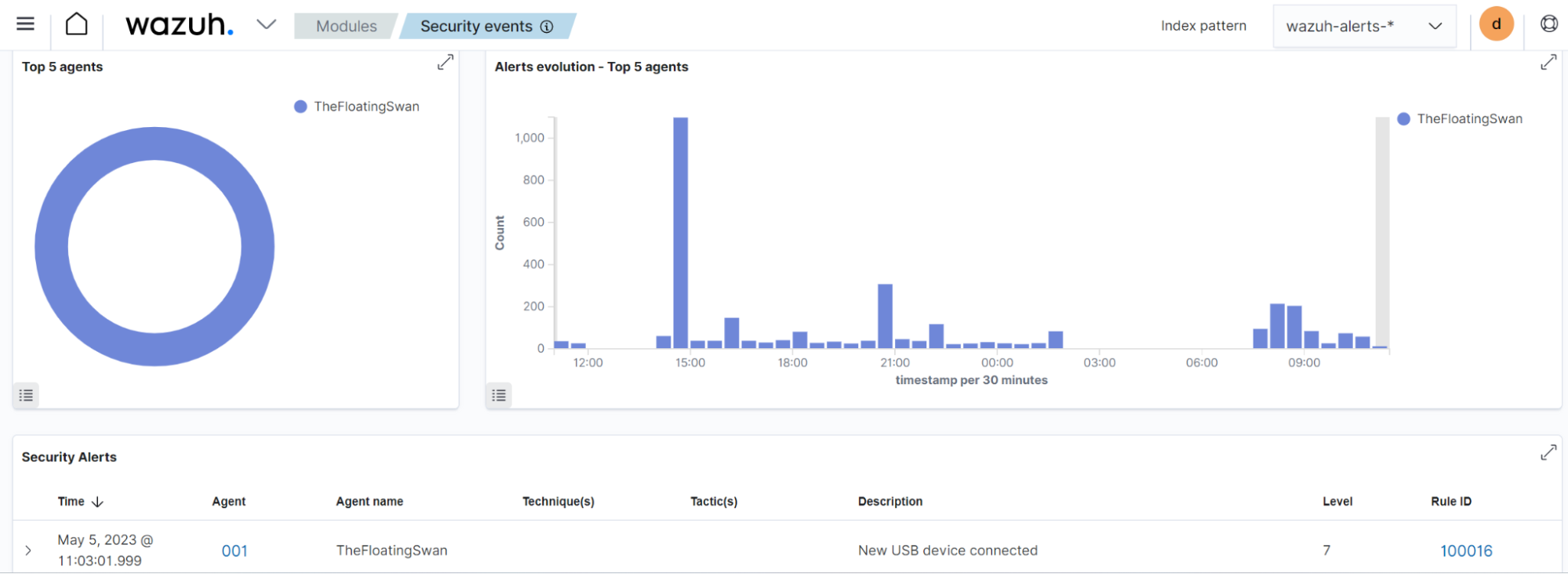The image size is (1568, 574).
Task: Click the alert timestamp May 5, 2023 cell
Action: [x=105, y=550]
